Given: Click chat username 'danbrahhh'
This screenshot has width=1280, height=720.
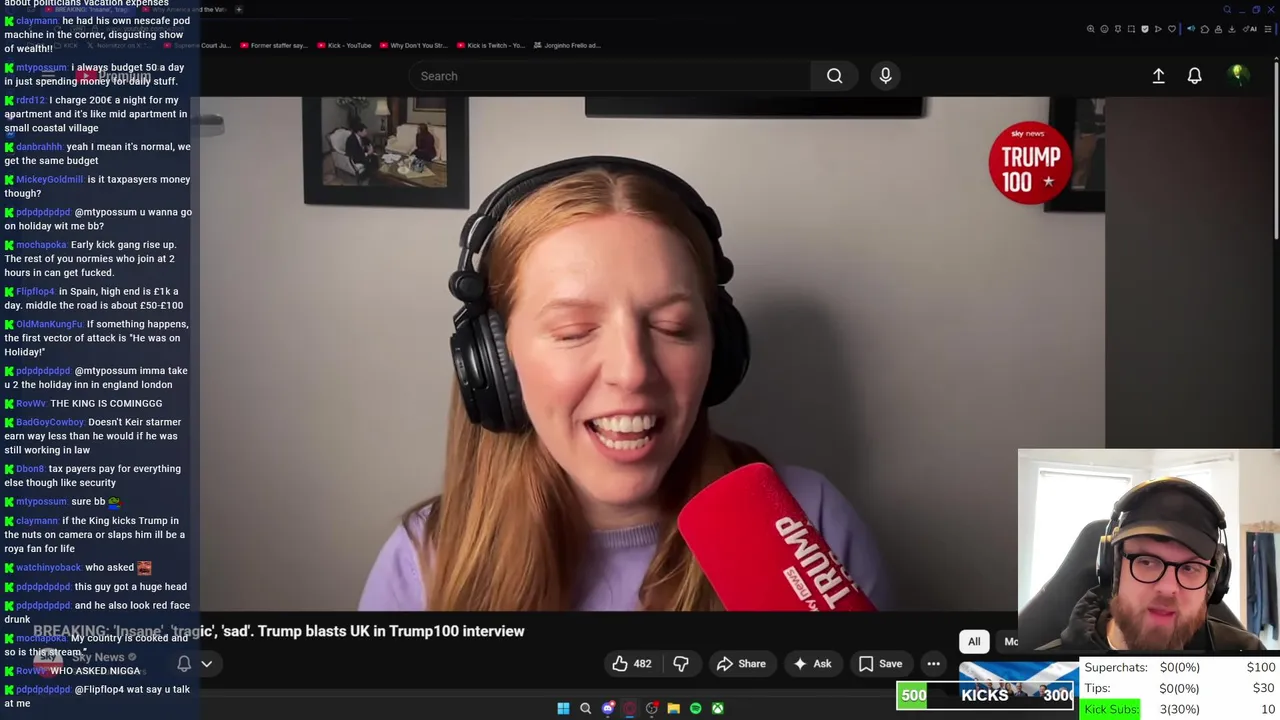Looking at the screenshot, I should click(39, 147).
